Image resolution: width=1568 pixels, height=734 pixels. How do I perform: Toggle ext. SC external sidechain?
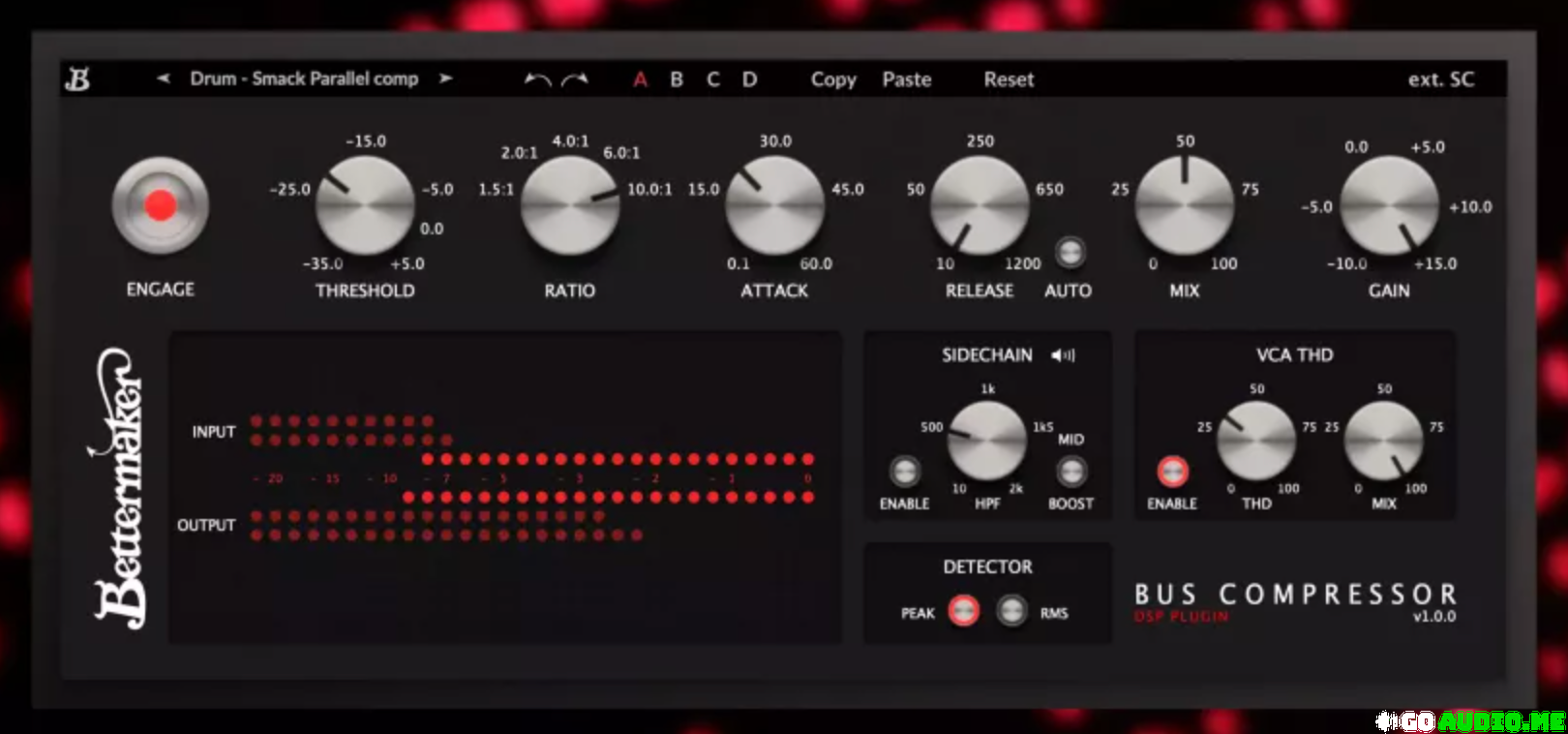(1441, 79)
